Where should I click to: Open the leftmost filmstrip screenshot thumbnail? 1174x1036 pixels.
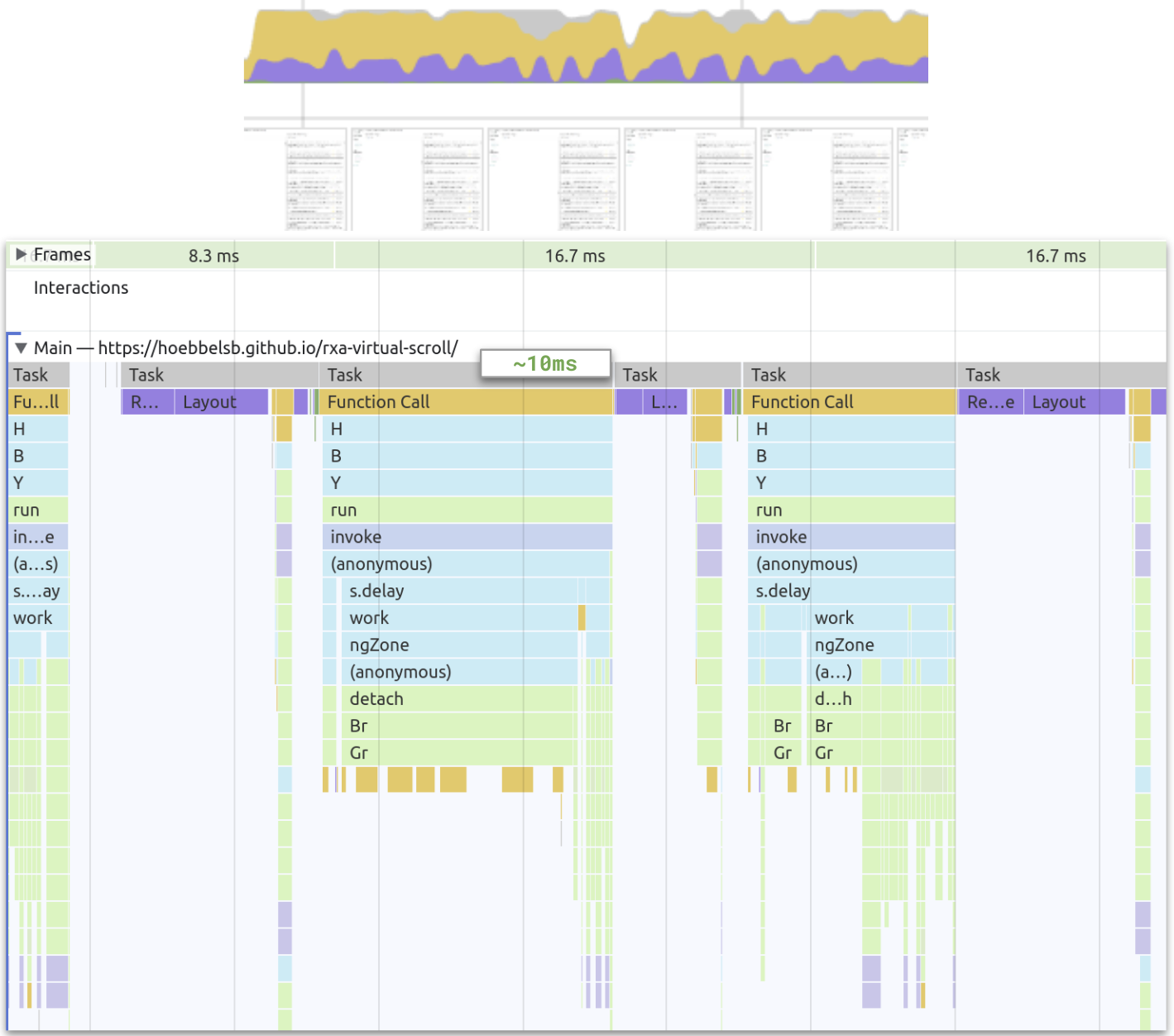[295, 179]
